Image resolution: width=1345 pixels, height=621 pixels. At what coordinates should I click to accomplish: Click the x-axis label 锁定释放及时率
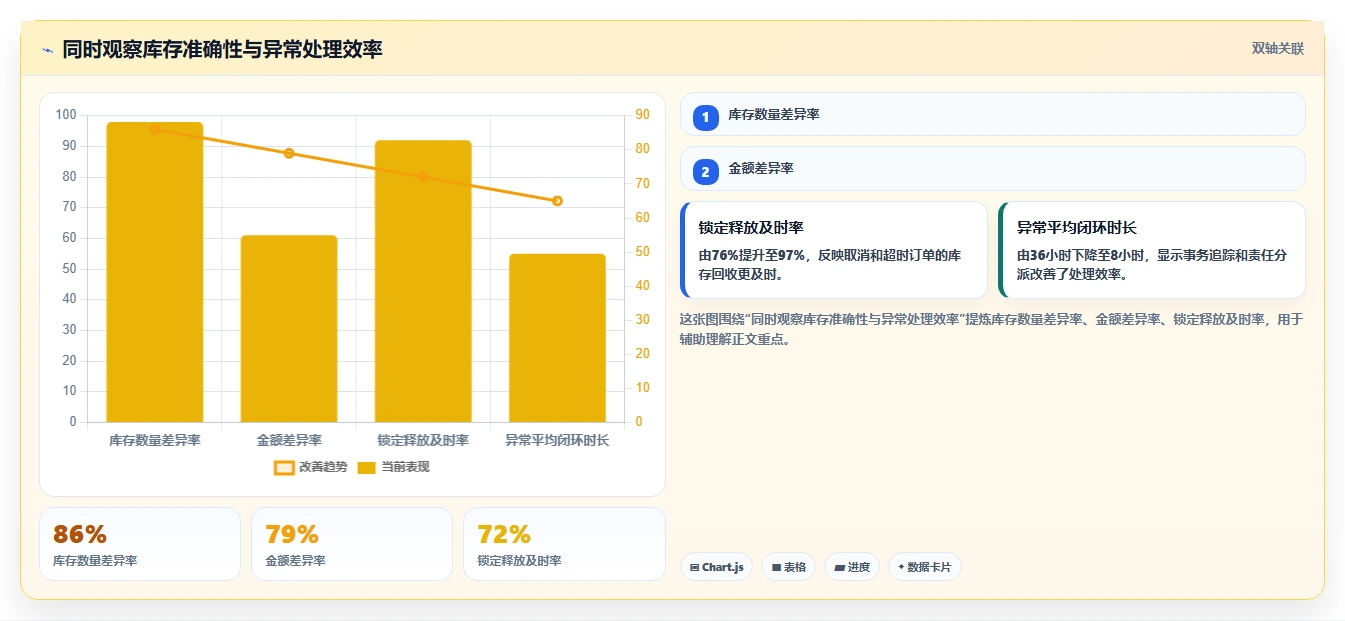pos(423,440)
